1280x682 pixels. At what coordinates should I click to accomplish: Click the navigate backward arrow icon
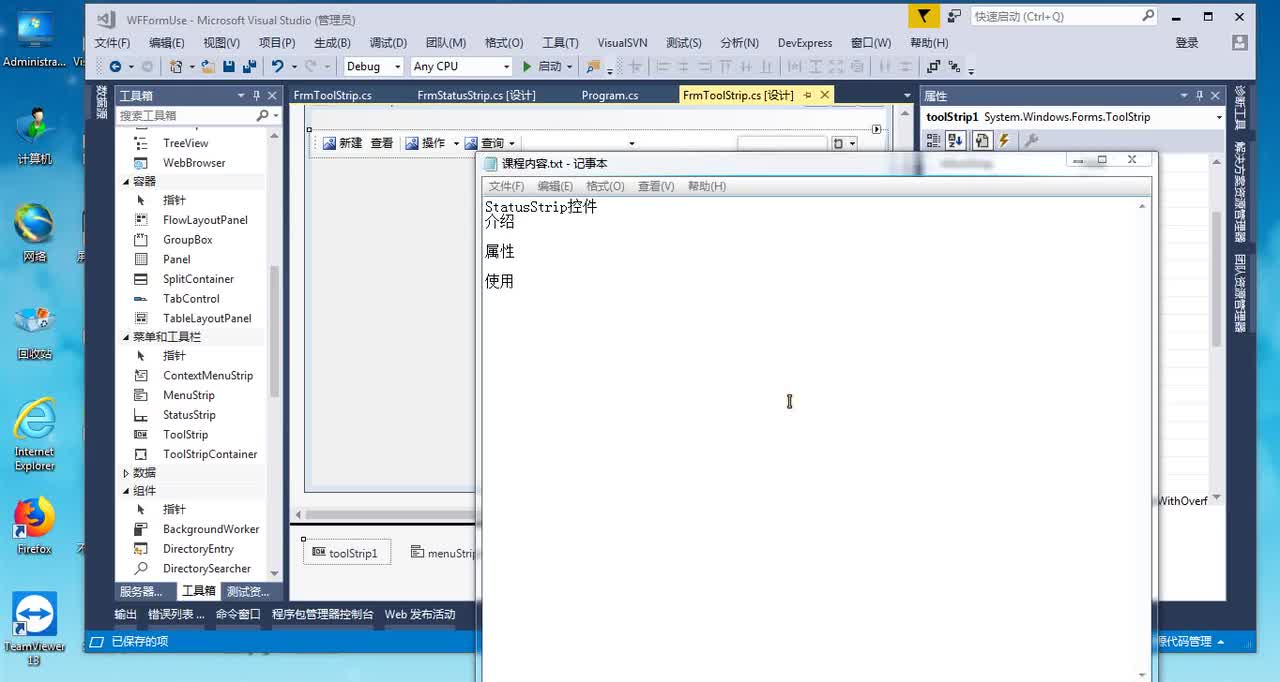tap(115, 66)
